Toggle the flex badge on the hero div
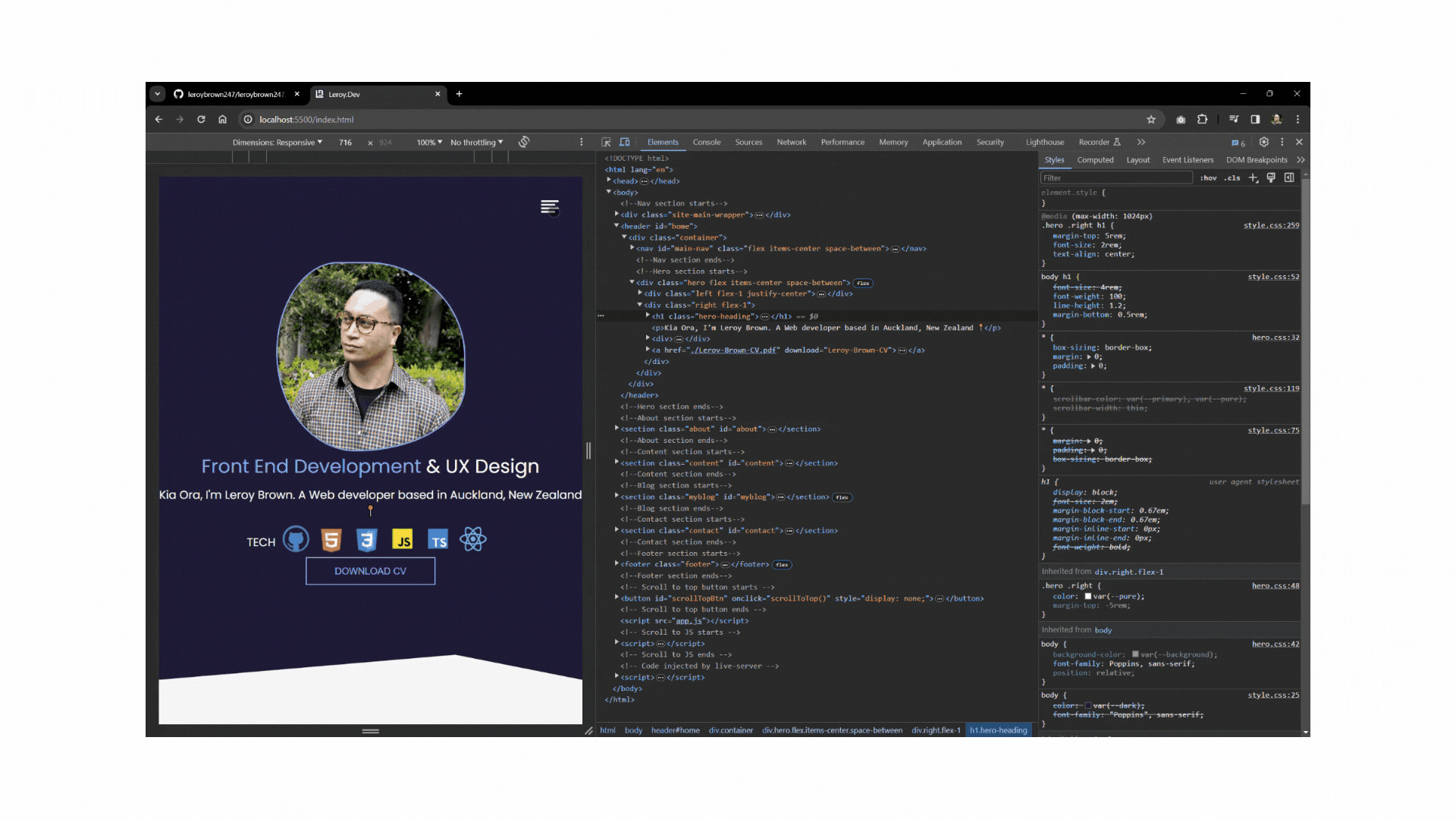The width and height of the screenshot is (1456, 819). pos(863,283)
